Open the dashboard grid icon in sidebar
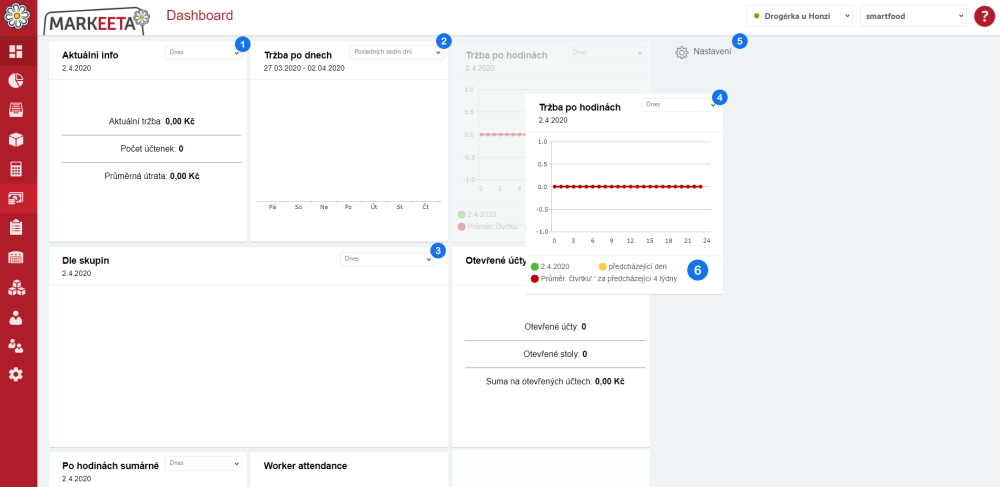This screenshot has height=487, width=1000. pyautogui.click(x=16, y=52)
